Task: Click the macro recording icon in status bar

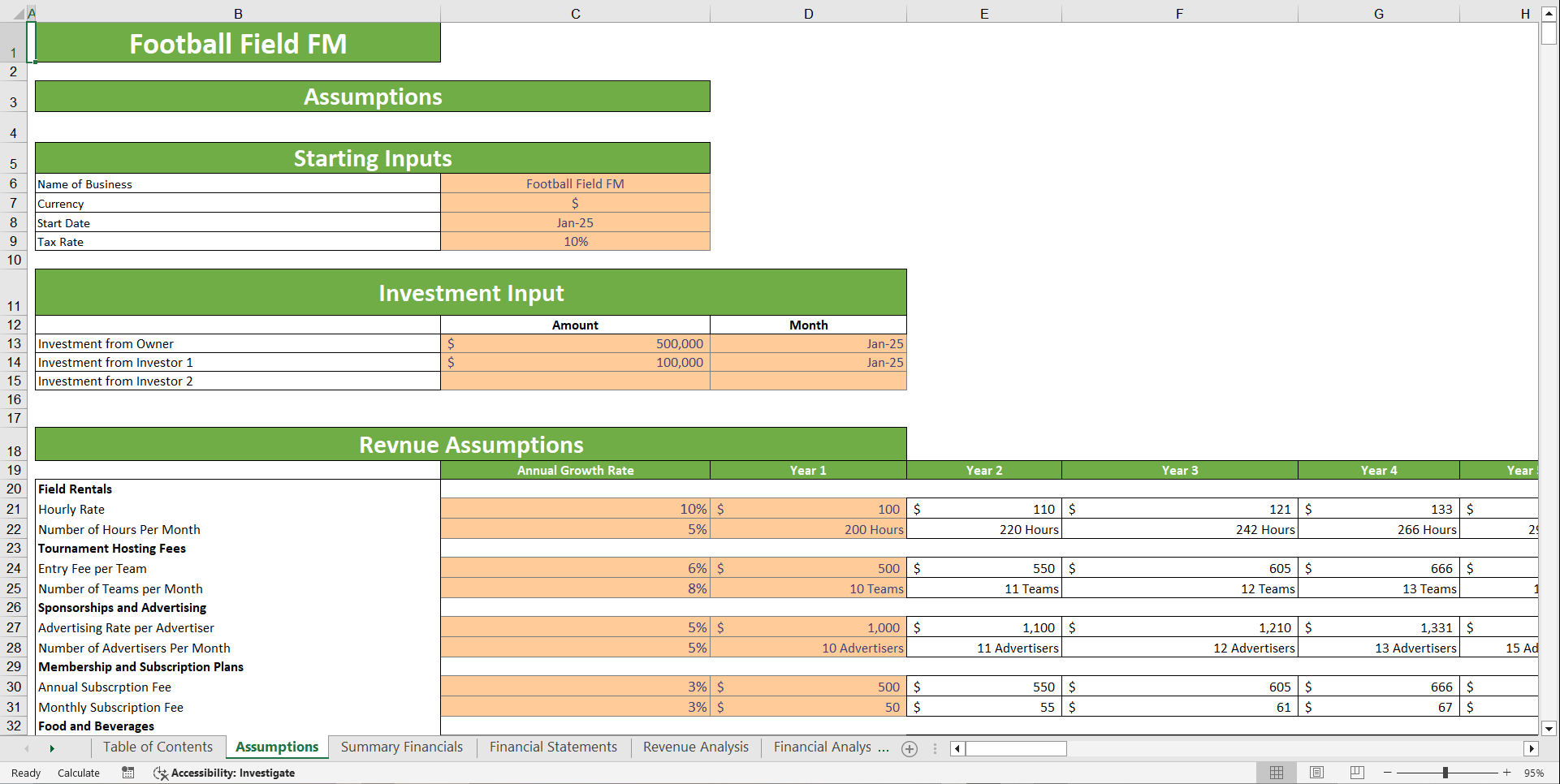Action: (127, 773)
